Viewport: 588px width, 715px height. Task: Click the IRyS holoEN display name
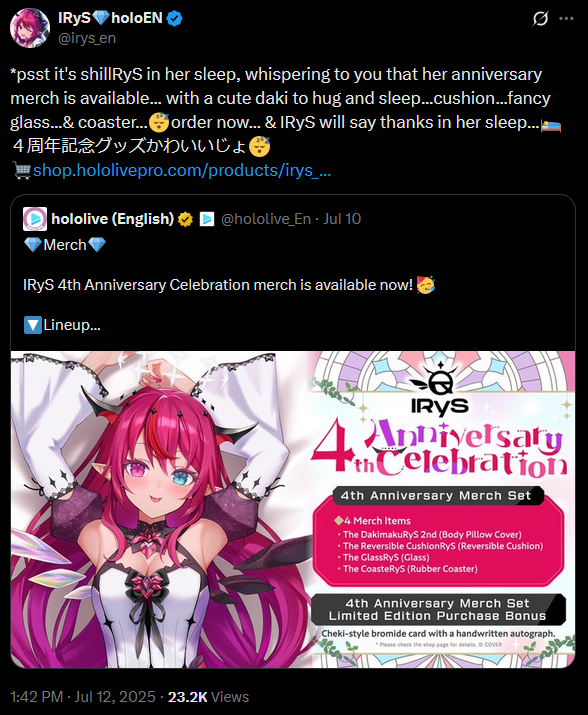[x=110, y=18]
